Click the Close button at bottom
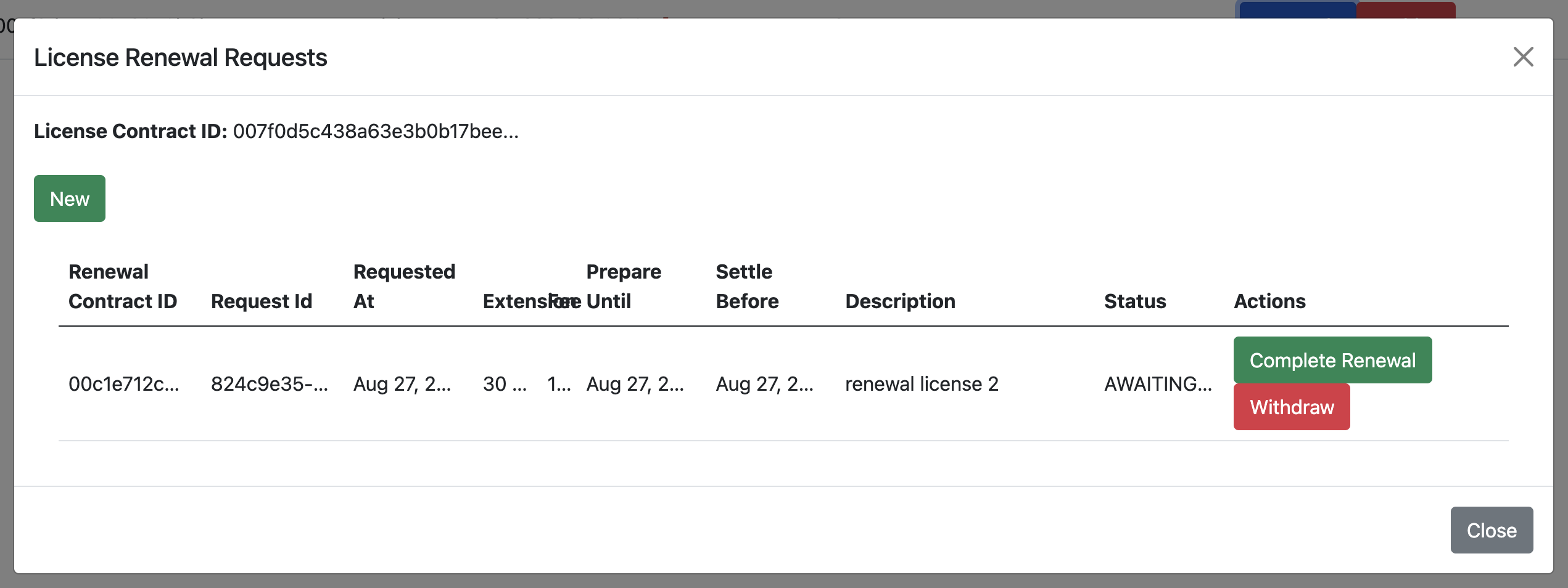This screenshot has height=588, width=1568. (x=1492, y=529)
